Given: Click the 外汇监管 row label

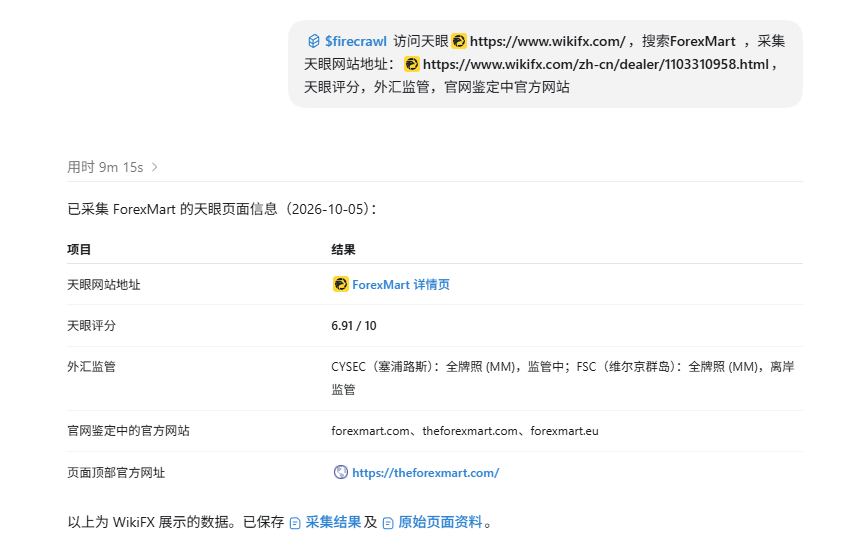Looking at the screenshot, I should coord(92,367).
